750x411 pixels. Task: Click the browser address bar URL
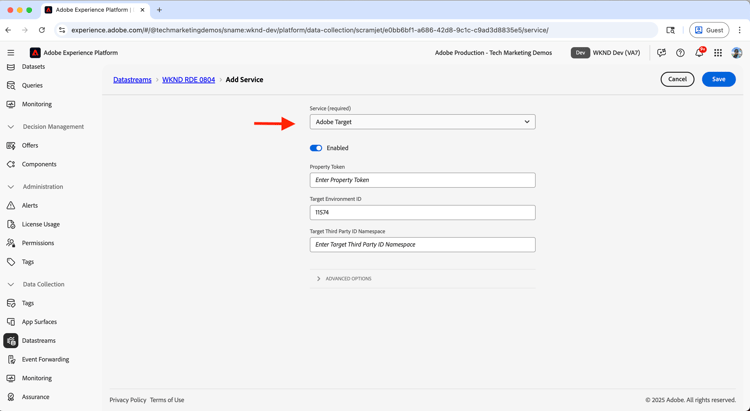(309, 30)
